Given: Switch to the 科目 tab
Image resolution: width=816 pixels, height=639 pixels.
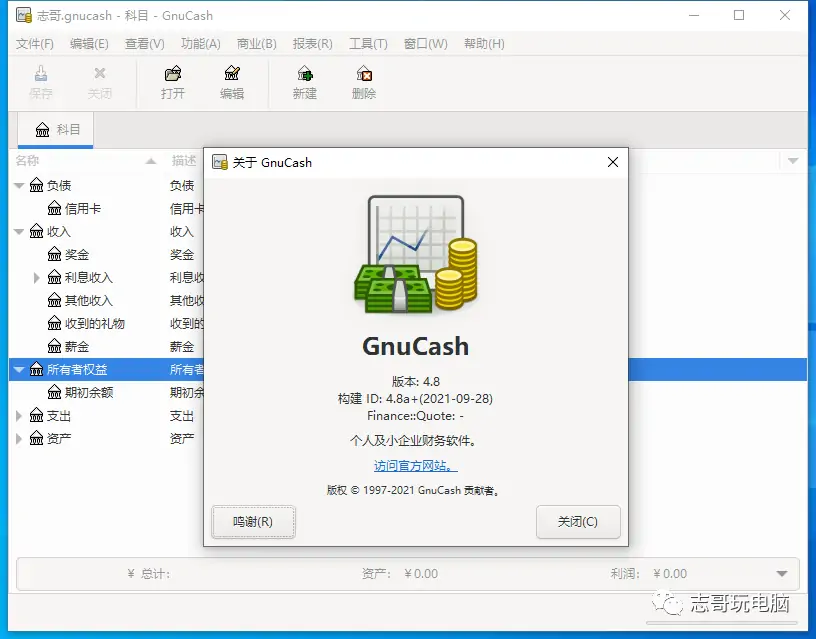Looking at the screenshot, I should (57, 130).
